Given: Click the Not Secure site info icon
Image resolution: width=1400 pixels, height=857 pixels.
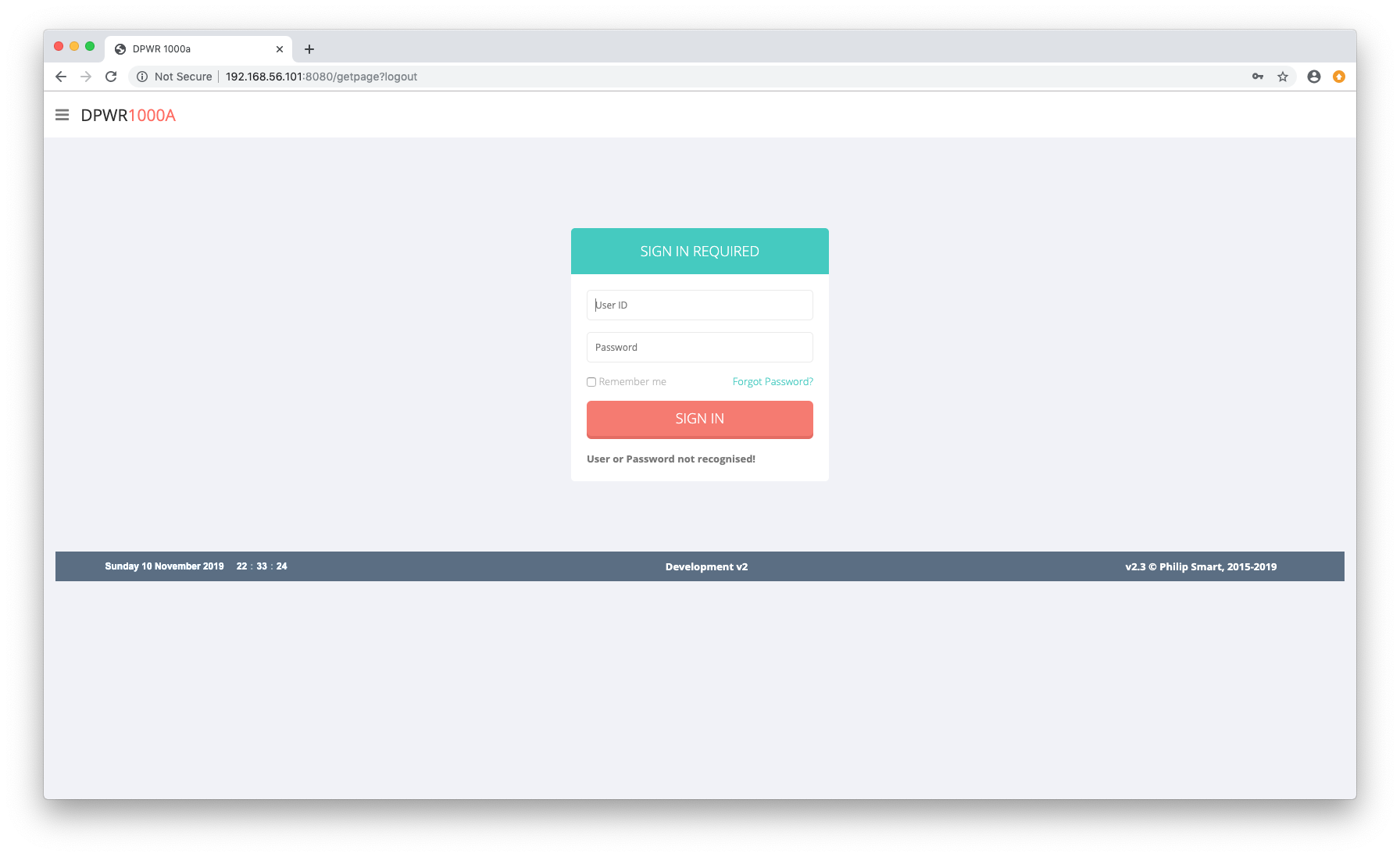Looking at the screenshot, I should click(142, 77).
